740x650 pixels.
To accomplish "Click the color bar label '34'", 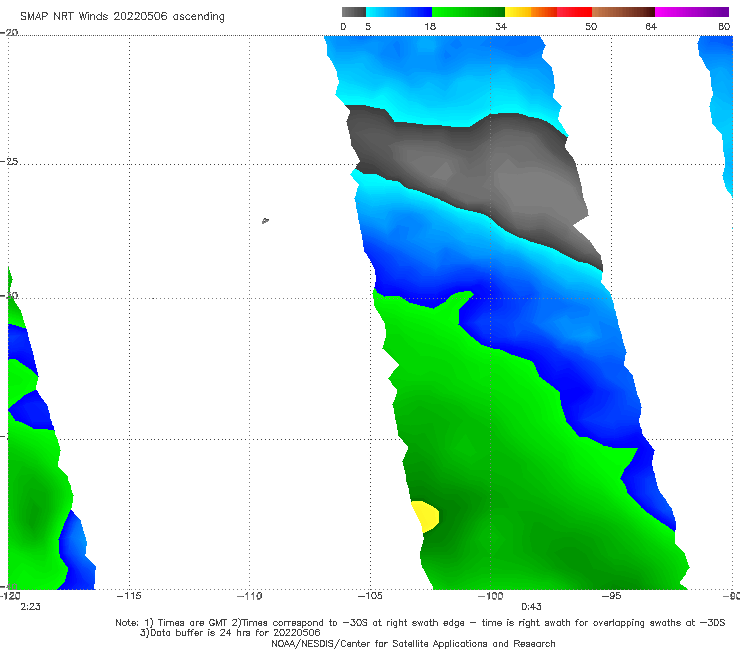I will (501, 26).
